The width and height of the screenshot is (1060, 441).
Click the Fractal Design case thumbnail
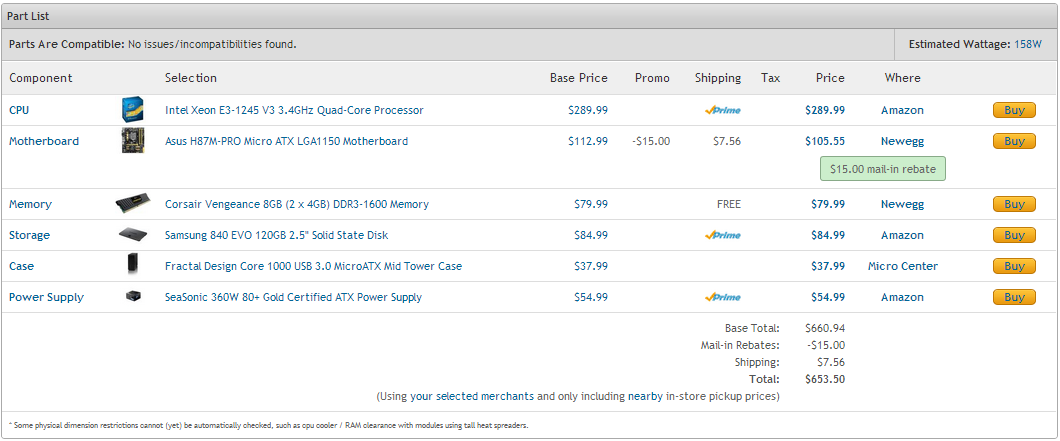(132, 264)
